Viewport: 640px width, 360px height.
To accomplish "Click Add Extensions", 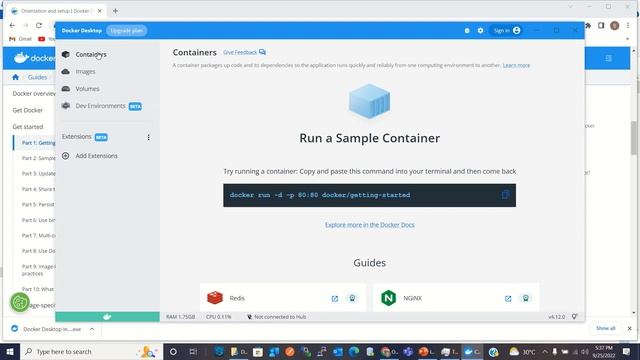I will pyautogui.click(x=96, y=156).
